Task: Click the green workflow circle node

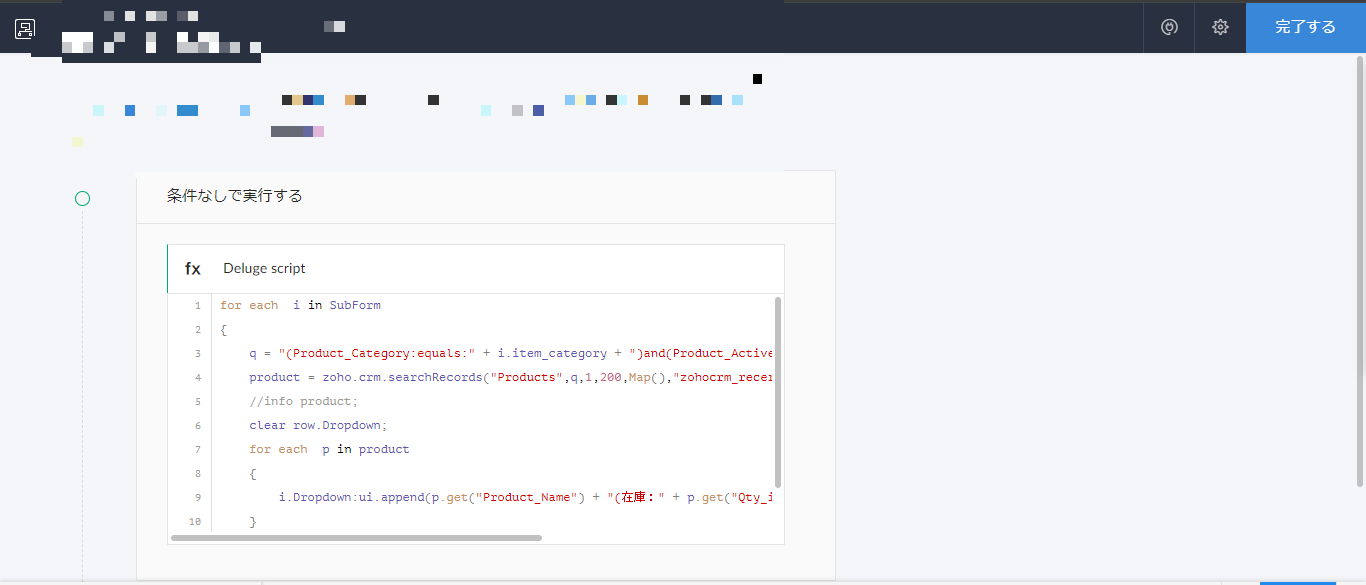Action: [x=83, y=198]
